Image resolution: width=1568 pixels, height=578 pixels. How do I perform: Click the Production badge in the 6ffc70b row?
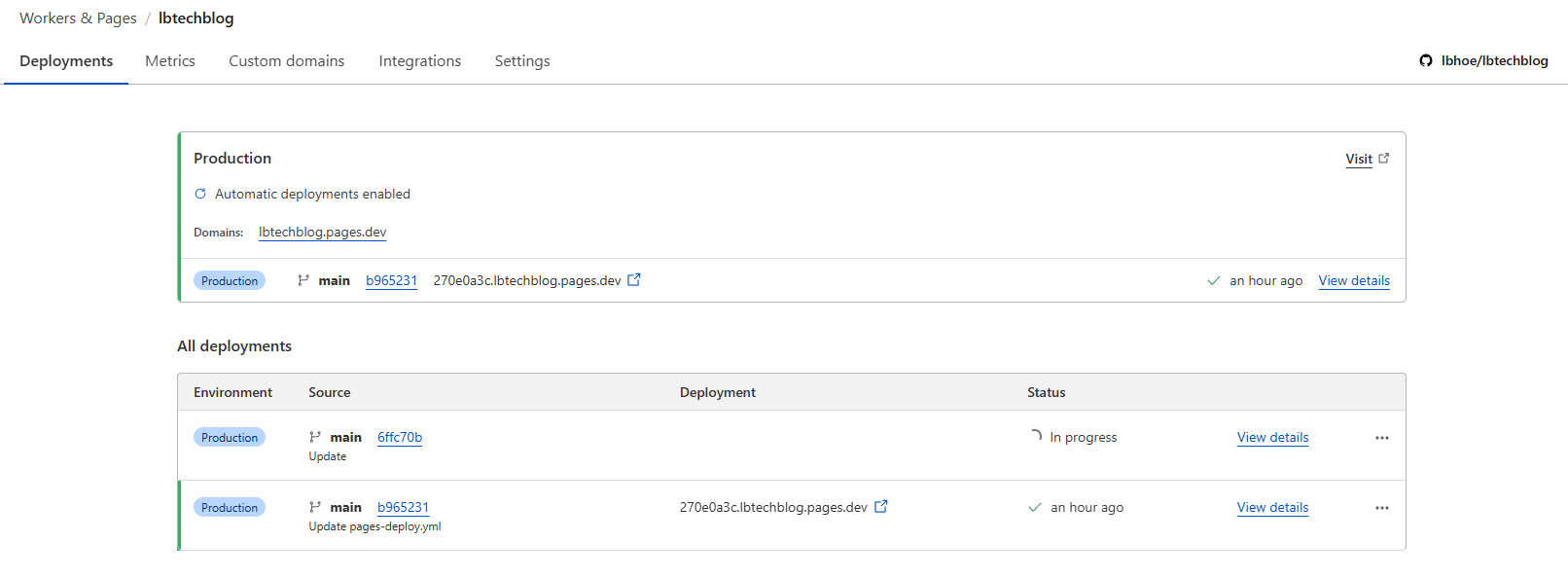coord(230,437)
